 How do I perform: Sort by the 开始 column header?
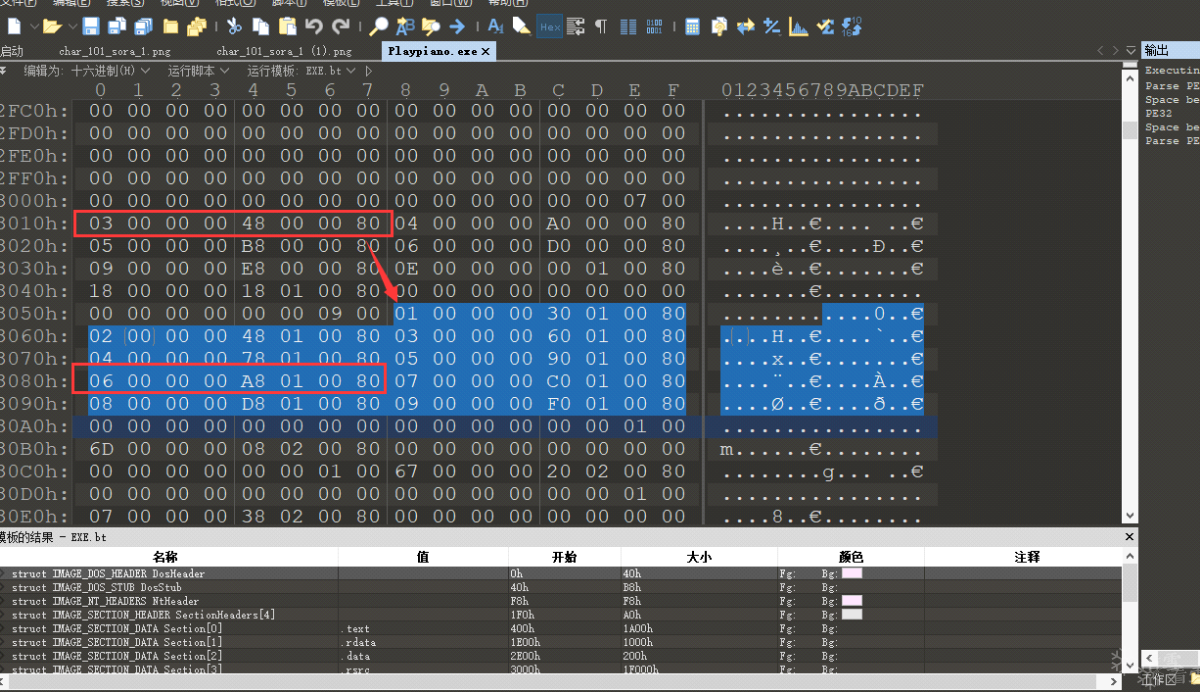click(x=564, y=557)
